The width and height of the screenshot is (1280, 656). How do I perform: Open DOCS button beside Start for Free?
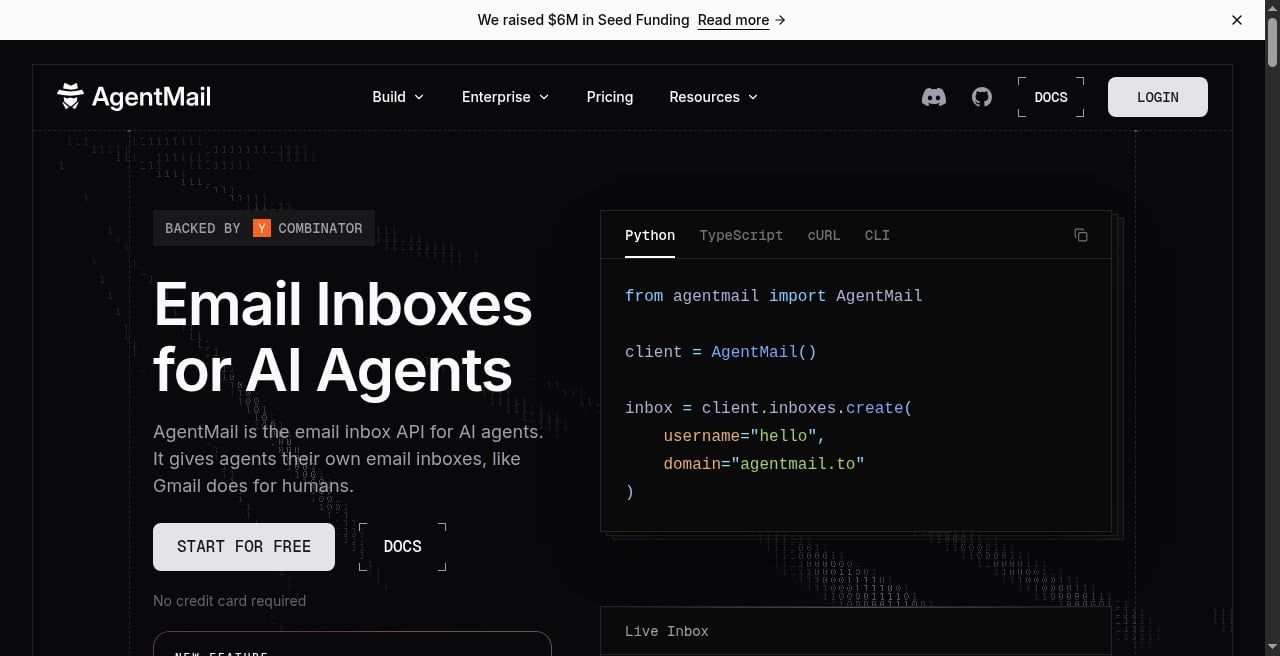click(x=403, y=547)
